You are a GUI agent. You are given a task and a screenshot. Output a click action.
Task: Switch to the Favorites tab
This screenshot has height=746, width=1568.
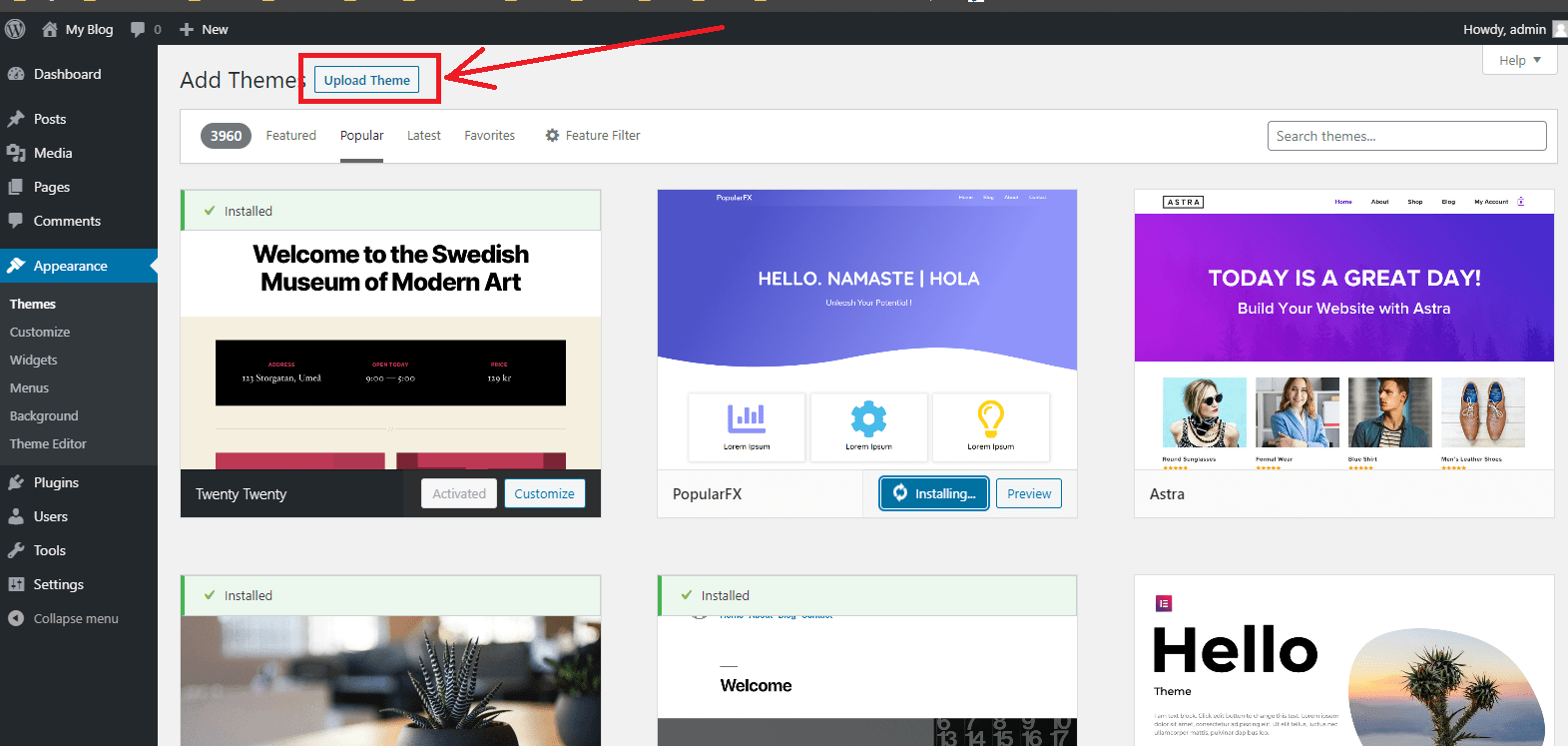489,135
